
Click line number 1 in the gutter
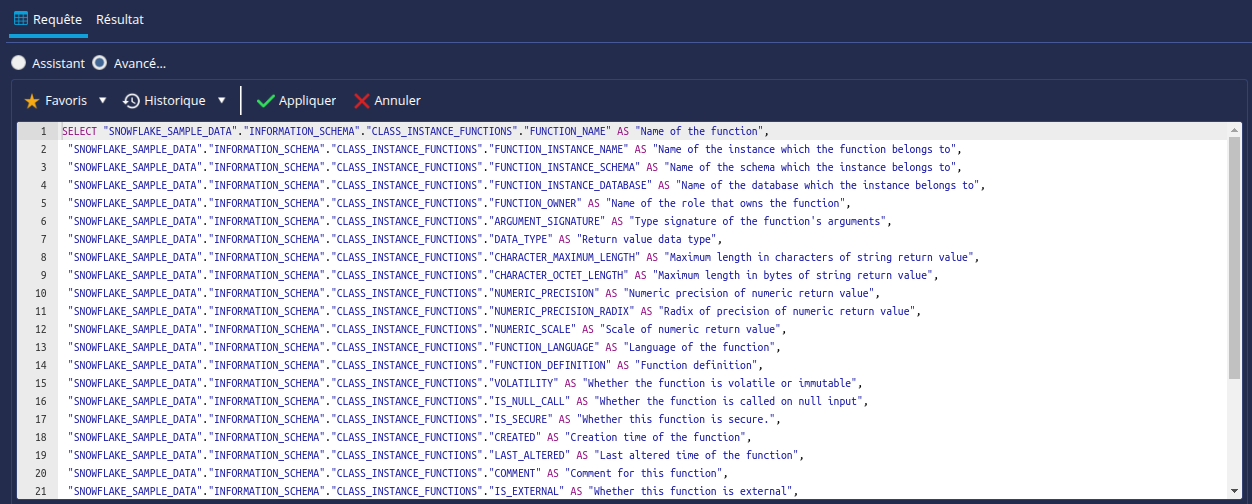coord(42,132)
